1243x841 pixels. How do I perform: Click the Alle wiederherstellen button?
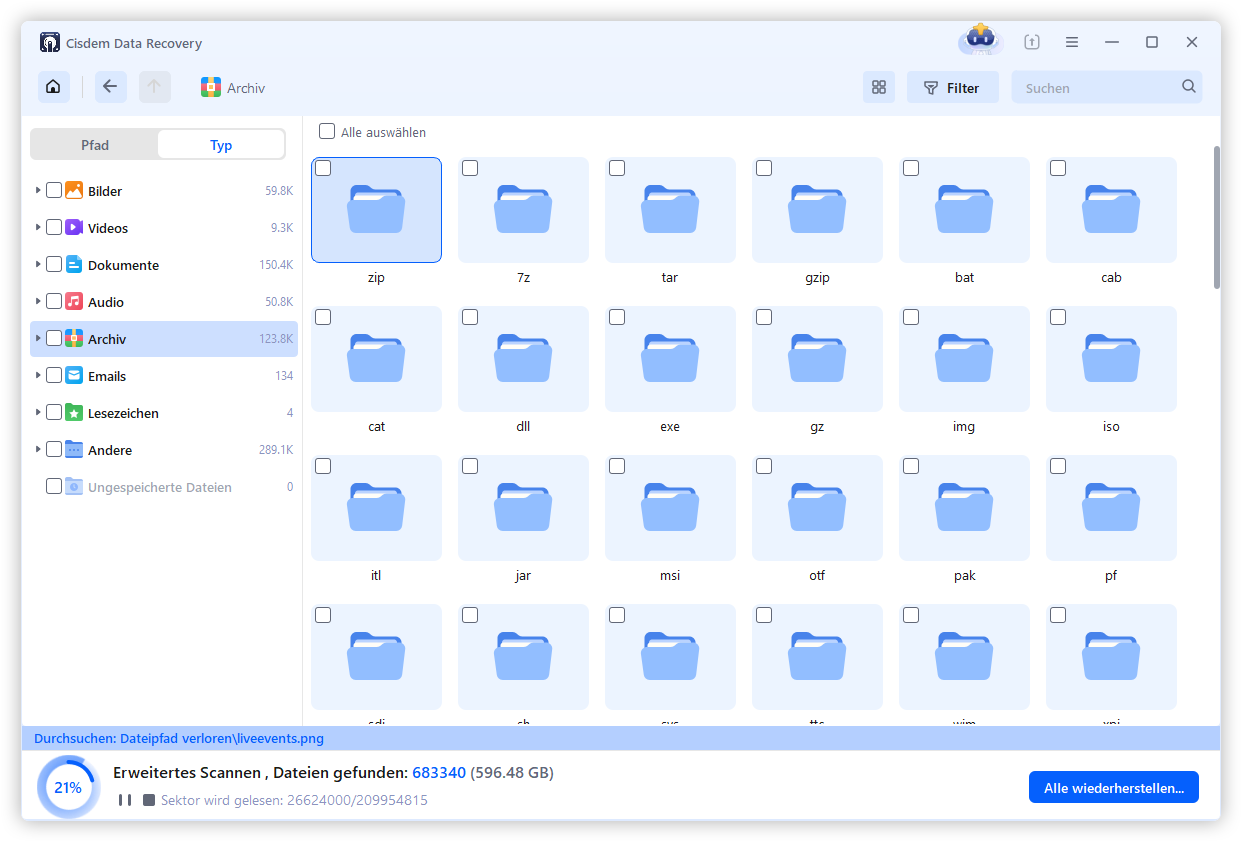click(1113, 787)
